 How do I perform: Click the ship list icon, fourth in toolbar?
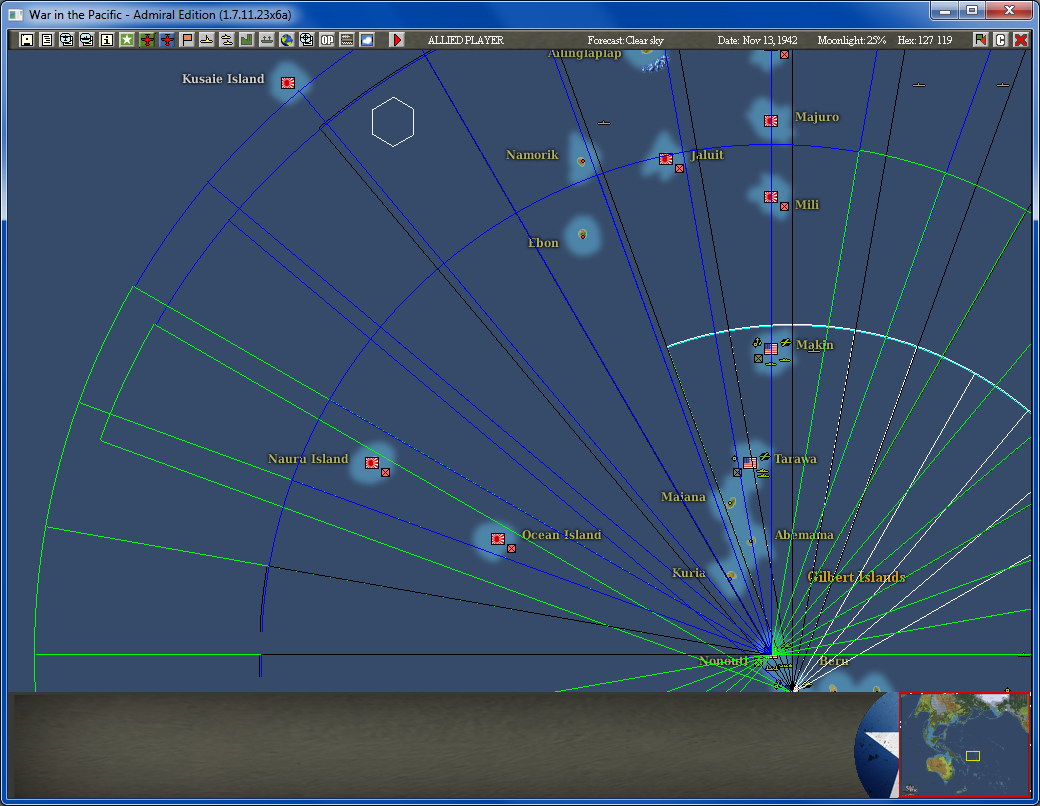pos(86,40)
